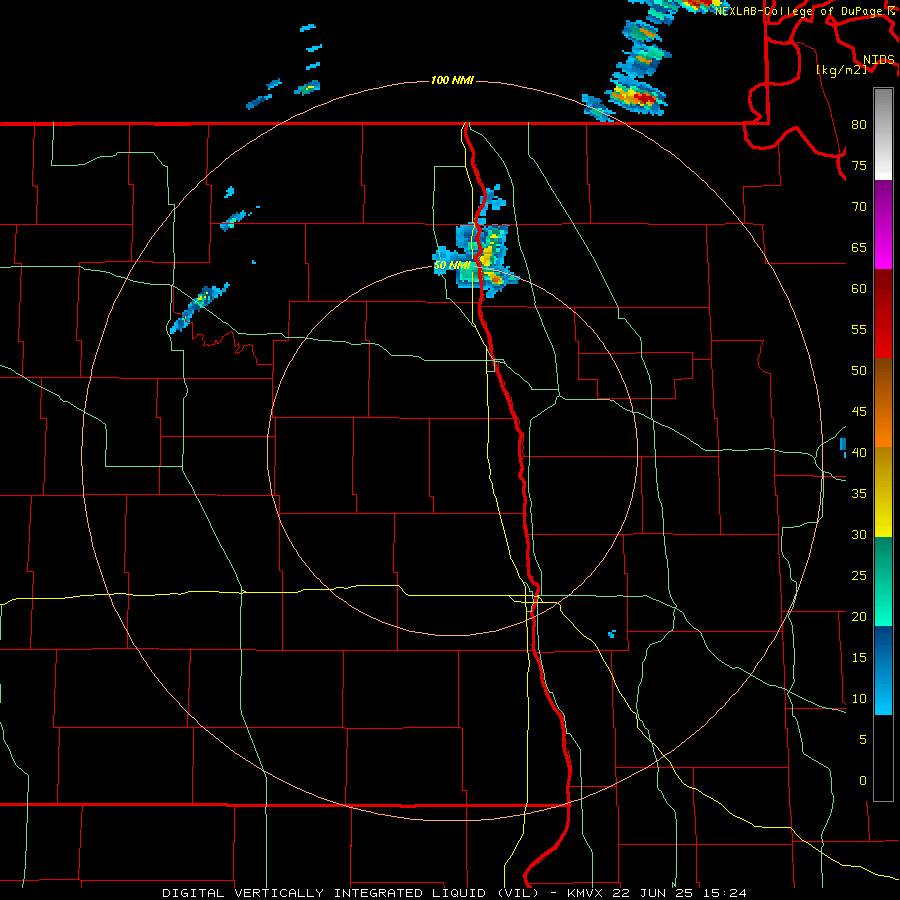Click the 65 value on the color scale
This screenshot has height=900, width=900.
[859, 247]
